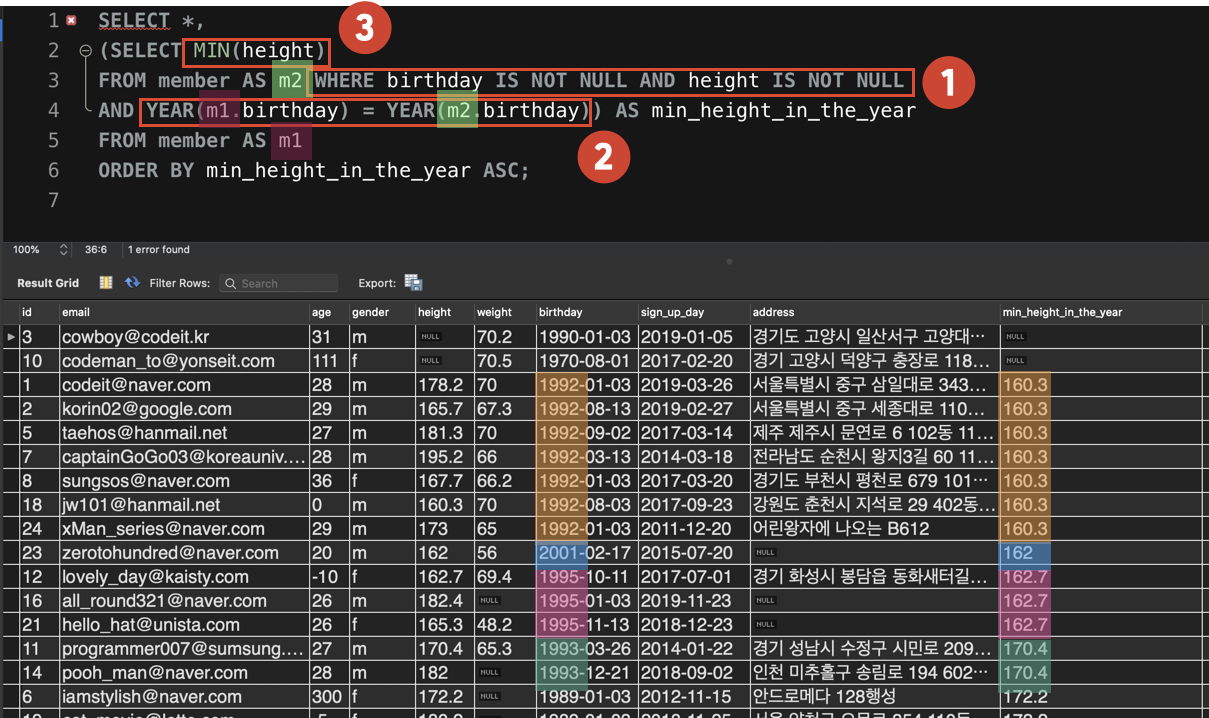This screenshot has width=1209, height=718.
Task: Sort by the weight column header
Action: coord(505,312)
